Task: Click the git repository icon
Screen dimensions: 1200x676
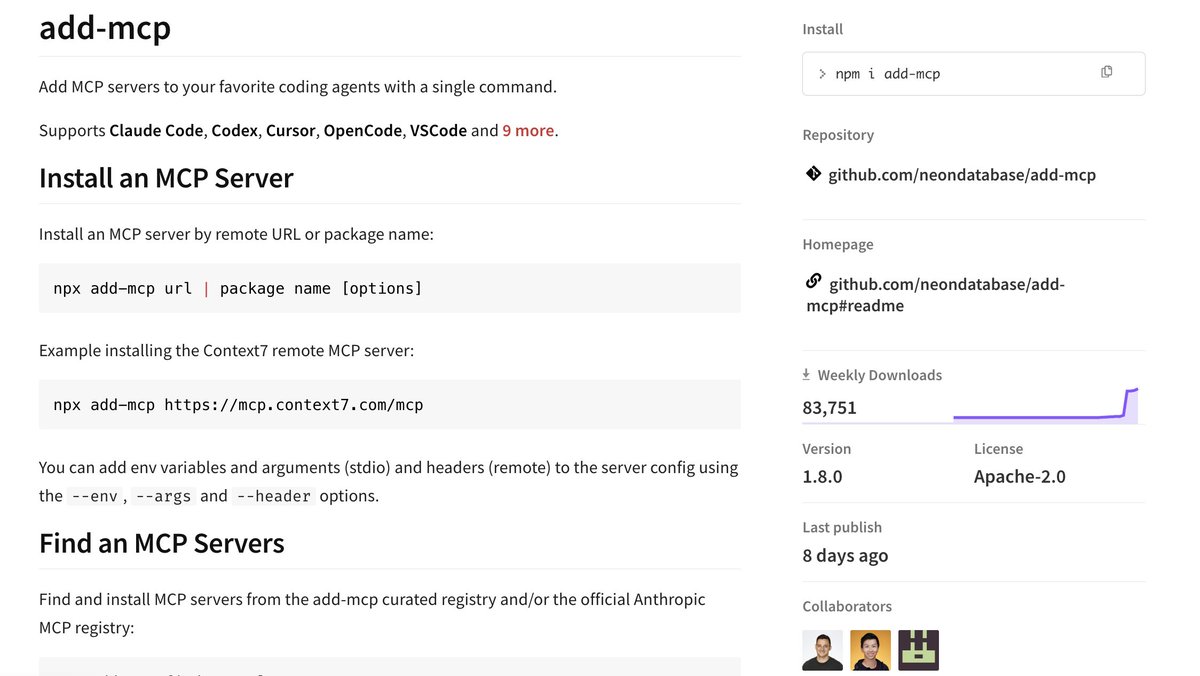Action: [814, 174]
